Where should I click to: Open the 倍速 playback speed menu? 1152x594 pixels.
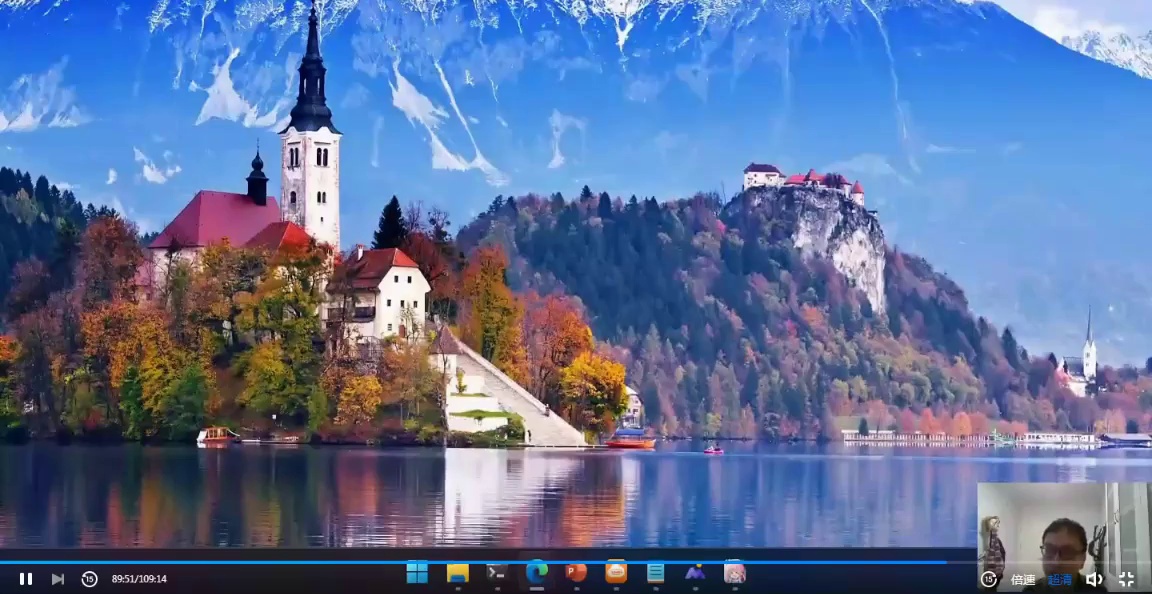point(1023,579)
